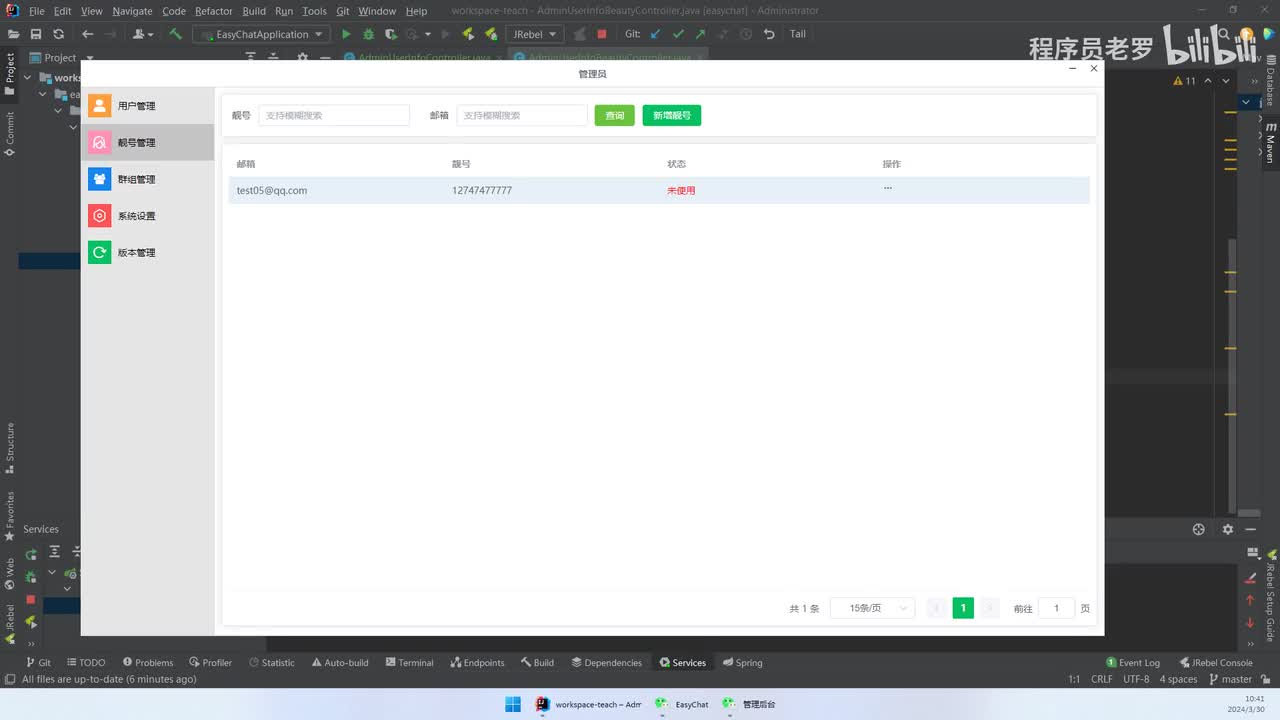Click the Open folder toolbar icon
Image resolution: width=1280 pixels, height=720 pixels.
pyautogui.click(x=12, y=34)
